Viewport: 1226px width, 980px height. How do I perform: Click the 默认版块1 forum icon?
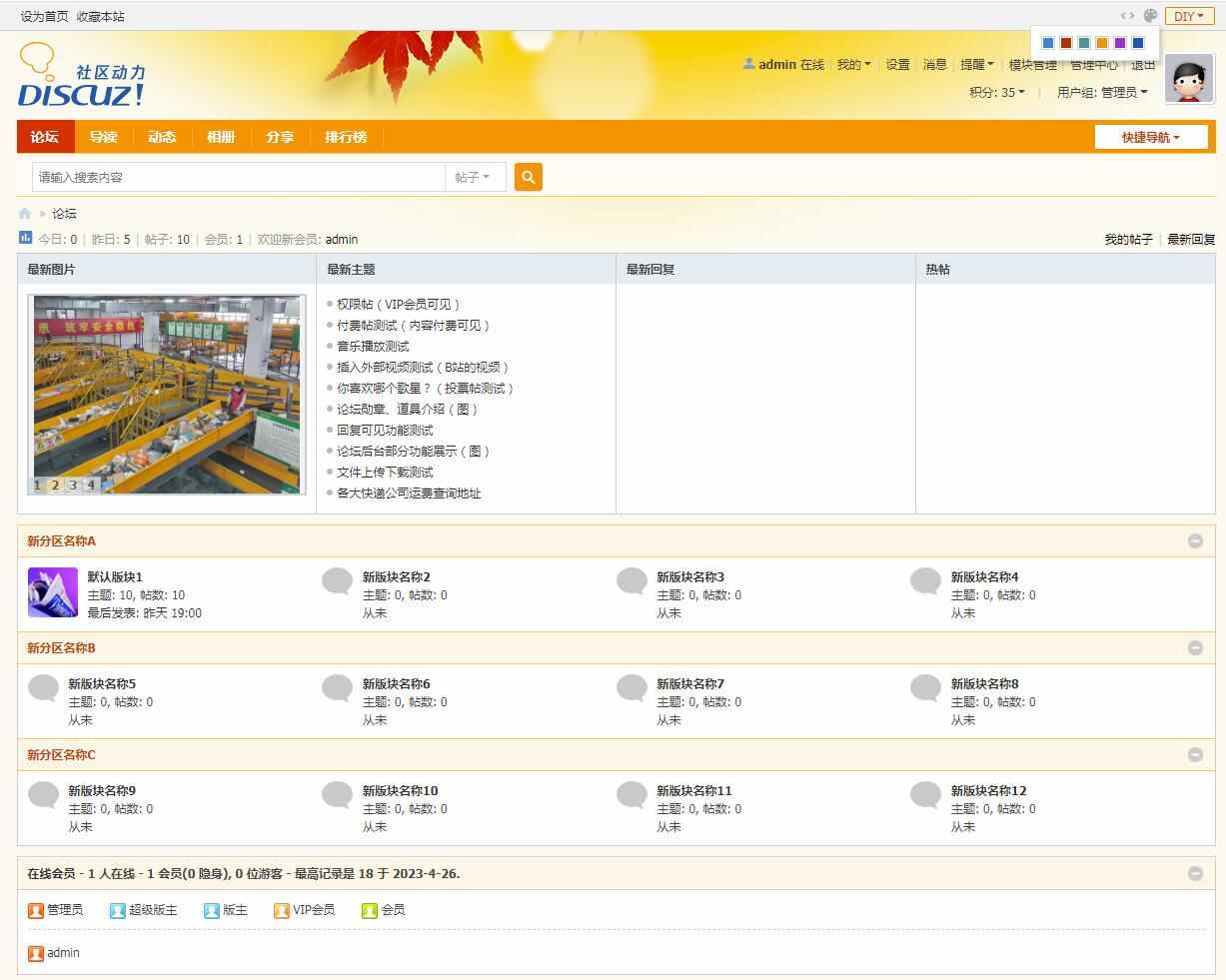53,592
